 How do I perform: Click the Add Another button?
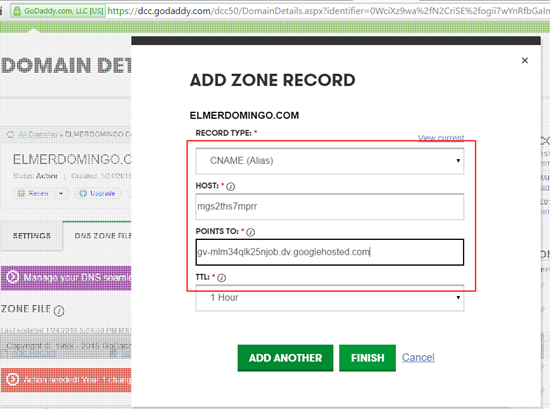[285, 358]
